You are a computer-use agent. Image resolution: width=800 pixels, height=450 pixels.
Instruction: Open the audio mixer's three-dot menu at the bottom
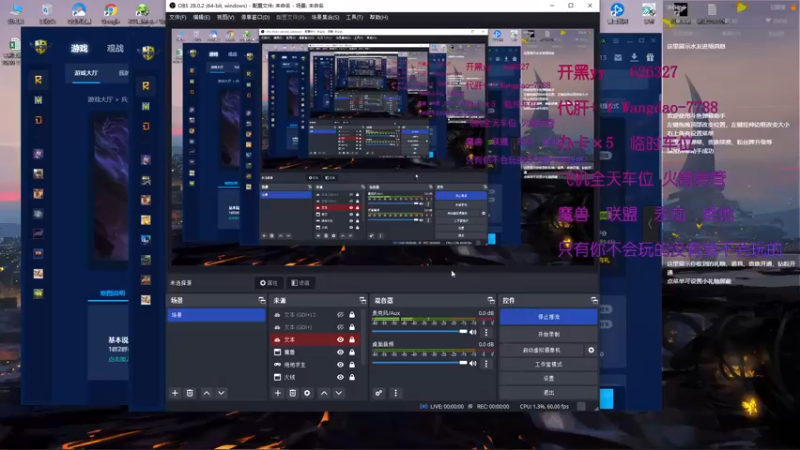click(395, 393)
